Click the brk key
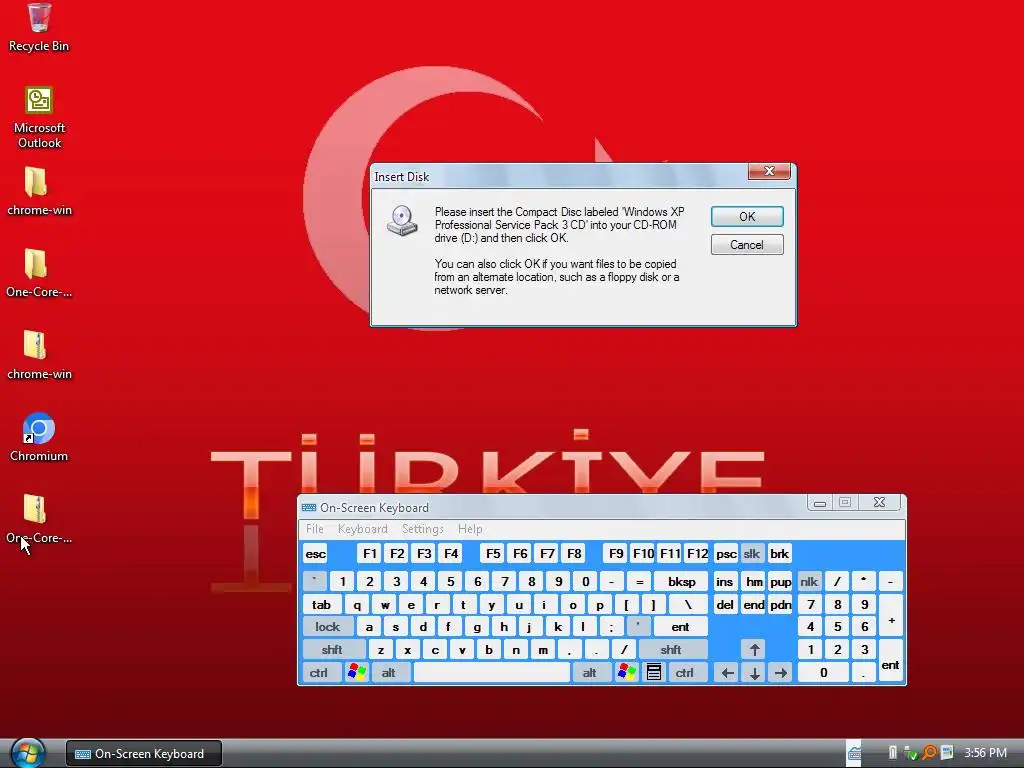This screenshot has width=1024, height=768. [779, 554]
